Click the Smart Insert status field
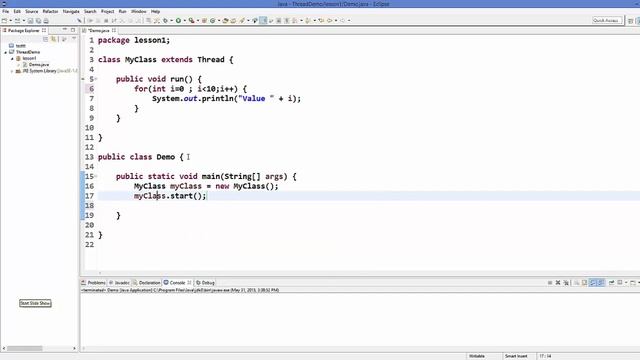Image resolution: width=640 pixels, height=360 pixels. coord(516,356)
